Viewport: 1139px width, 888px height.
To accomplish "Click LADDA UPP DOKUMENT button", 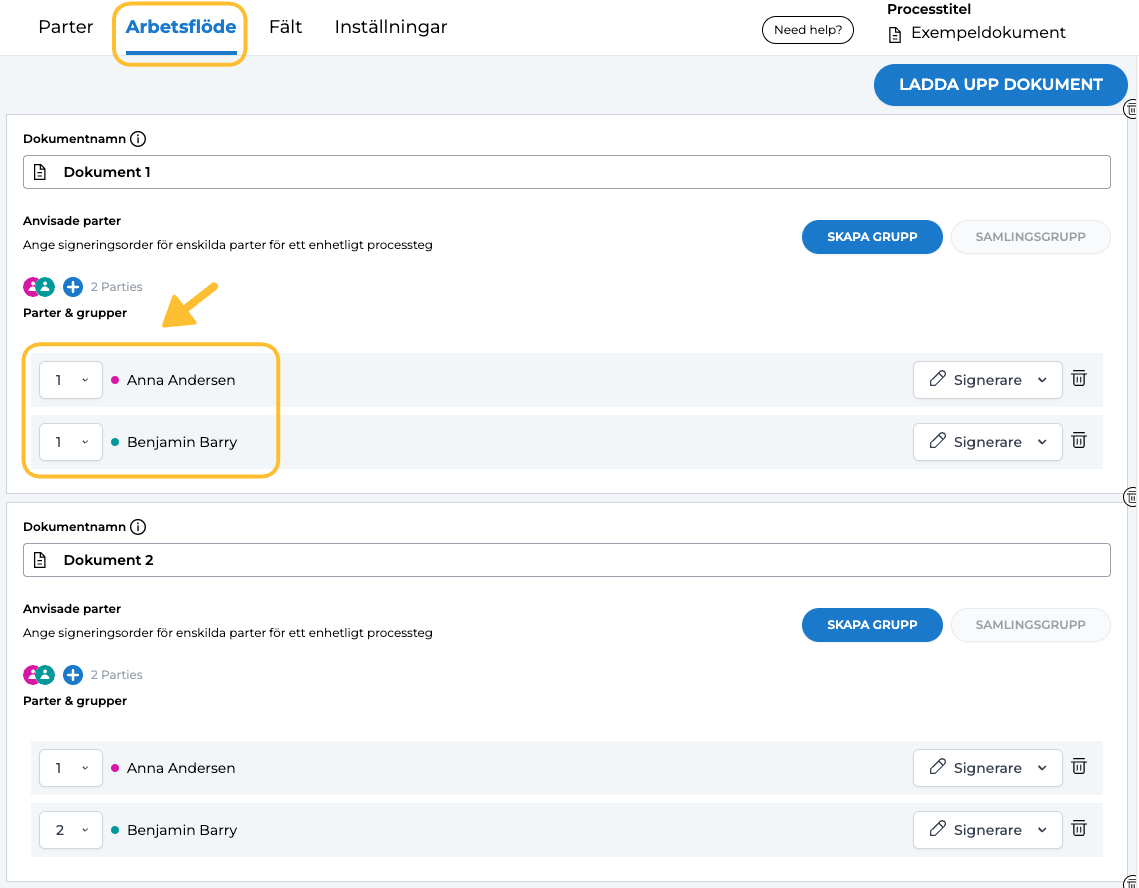I will 1000,85.
